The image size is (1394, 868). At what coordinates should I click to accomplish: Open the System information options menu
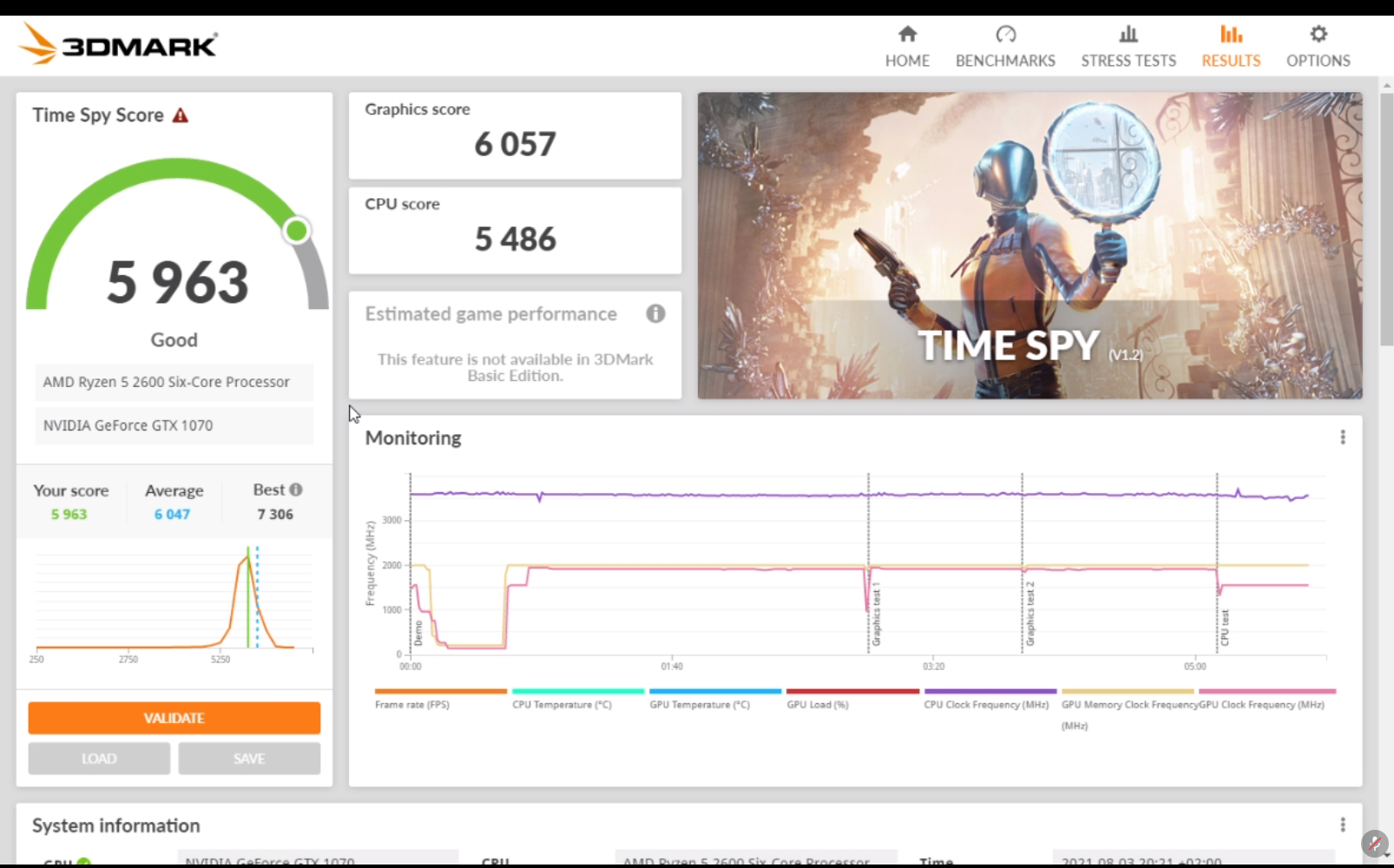[x=1343, y=825]
